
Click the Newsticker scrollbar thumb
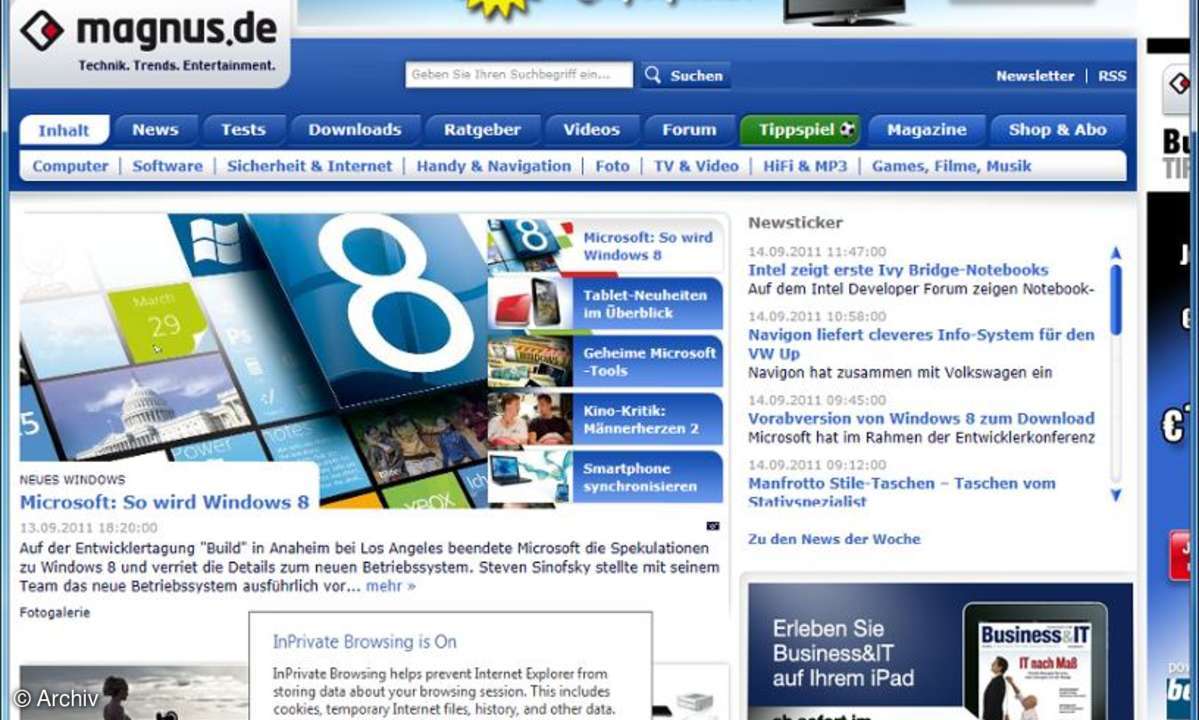point(1116,300)
